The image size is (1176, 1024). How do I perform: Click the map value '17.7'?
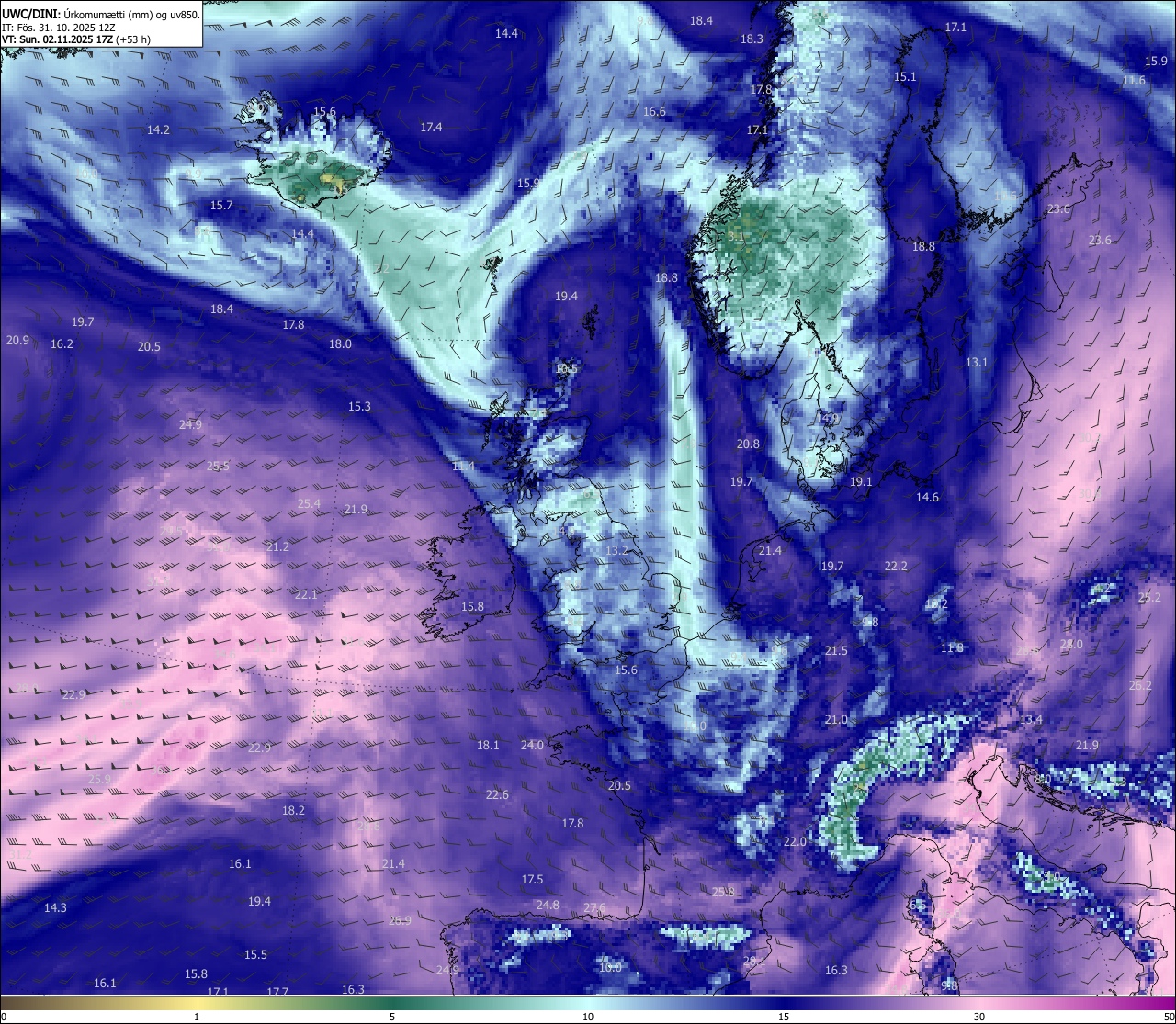coord(277,992)
